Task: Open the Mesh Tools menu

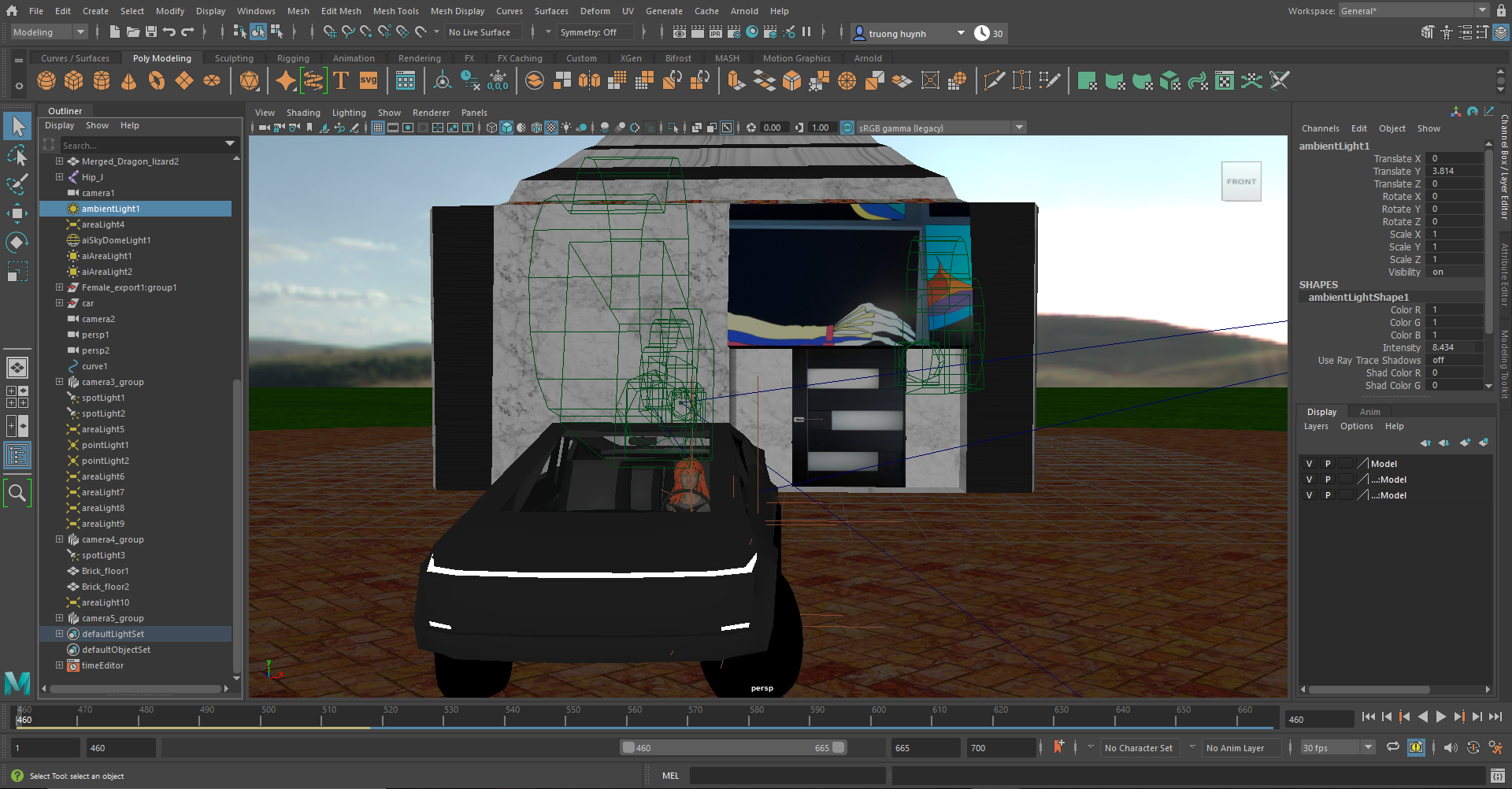Action: (x=395, y=11)
